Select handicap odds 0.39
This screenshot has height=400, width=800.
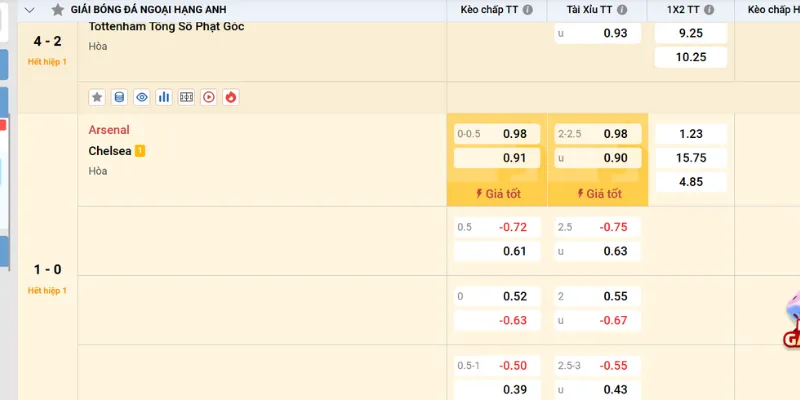497,390
